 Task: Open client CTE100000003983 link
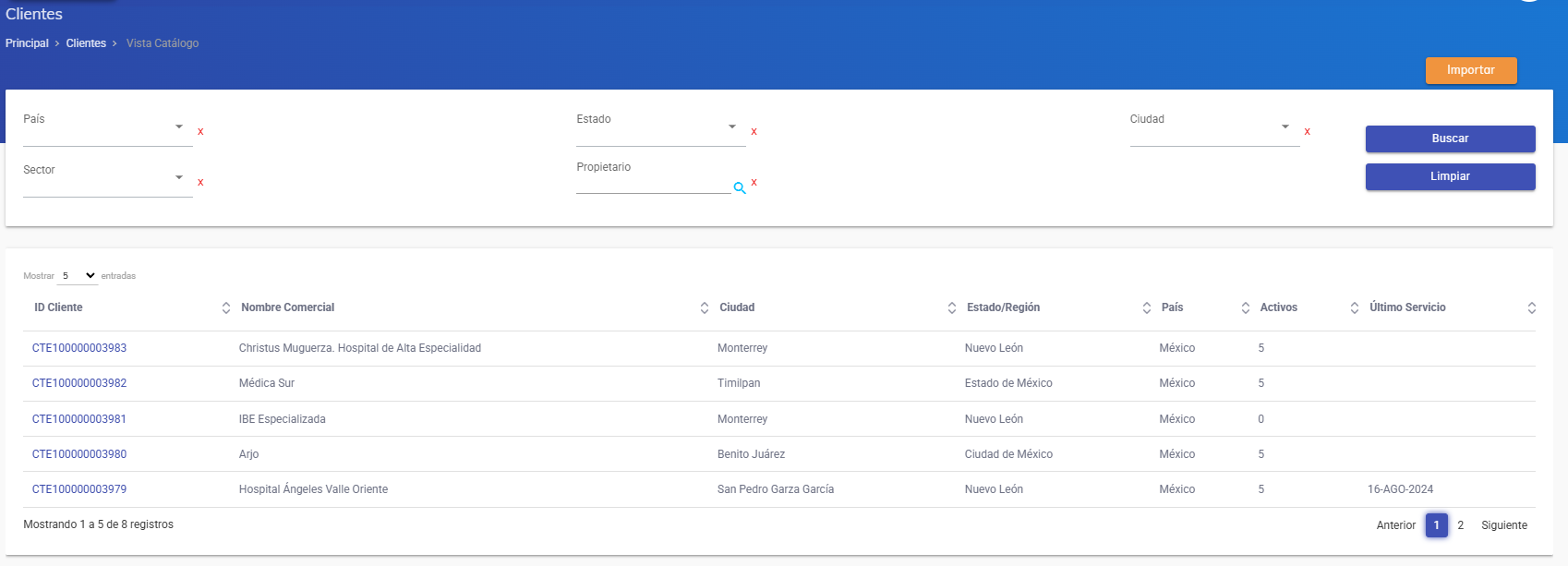(x=79, y=348)
